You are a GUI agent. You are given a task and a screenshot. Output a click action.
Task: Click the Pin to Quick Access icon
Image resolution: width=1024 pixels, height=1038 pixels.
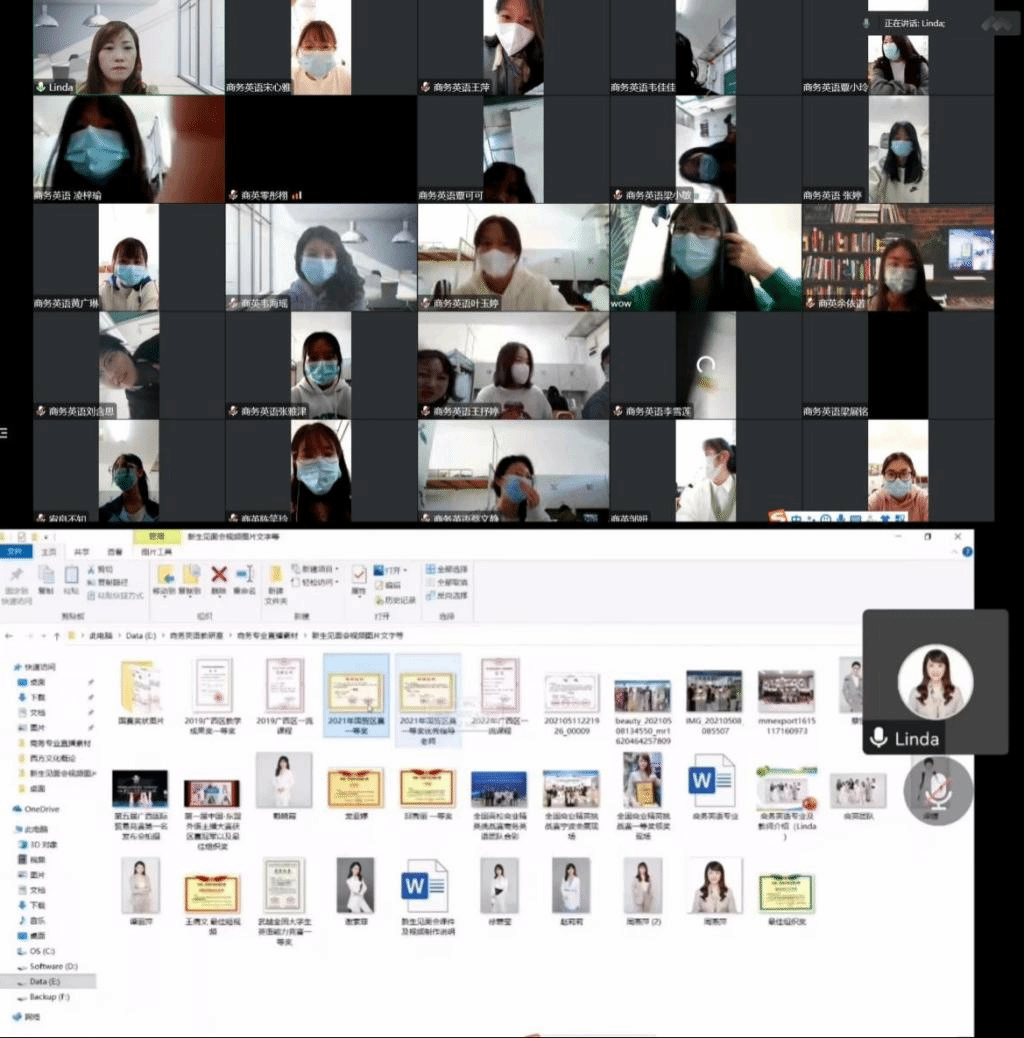point(16,576)
